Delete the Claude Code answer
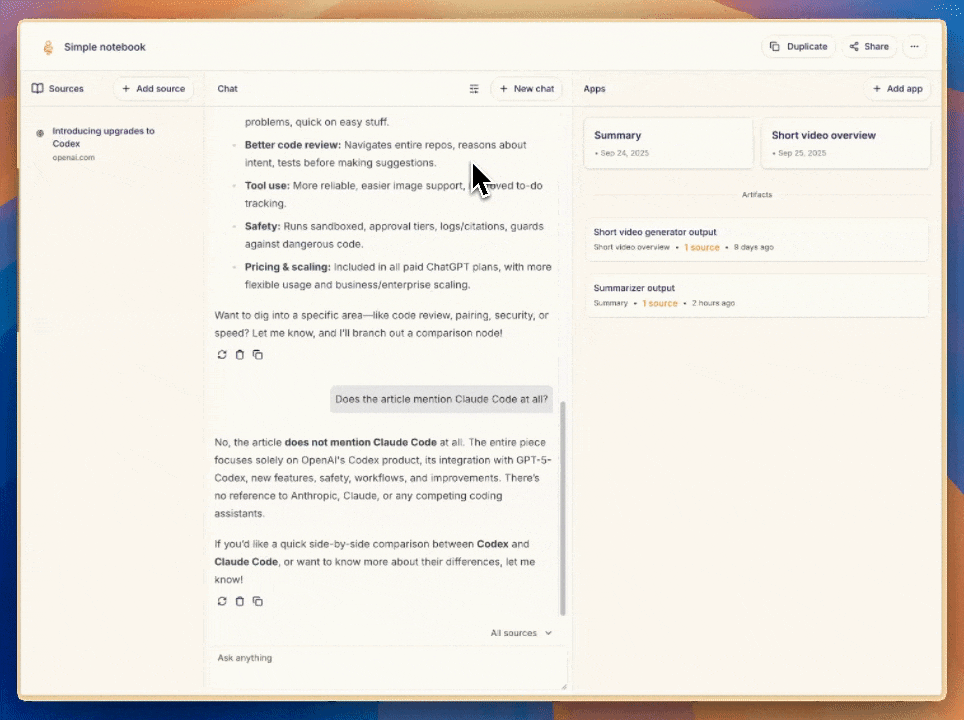Image resolution: width=964 pixels, height=720 pixels. [240, 601]
